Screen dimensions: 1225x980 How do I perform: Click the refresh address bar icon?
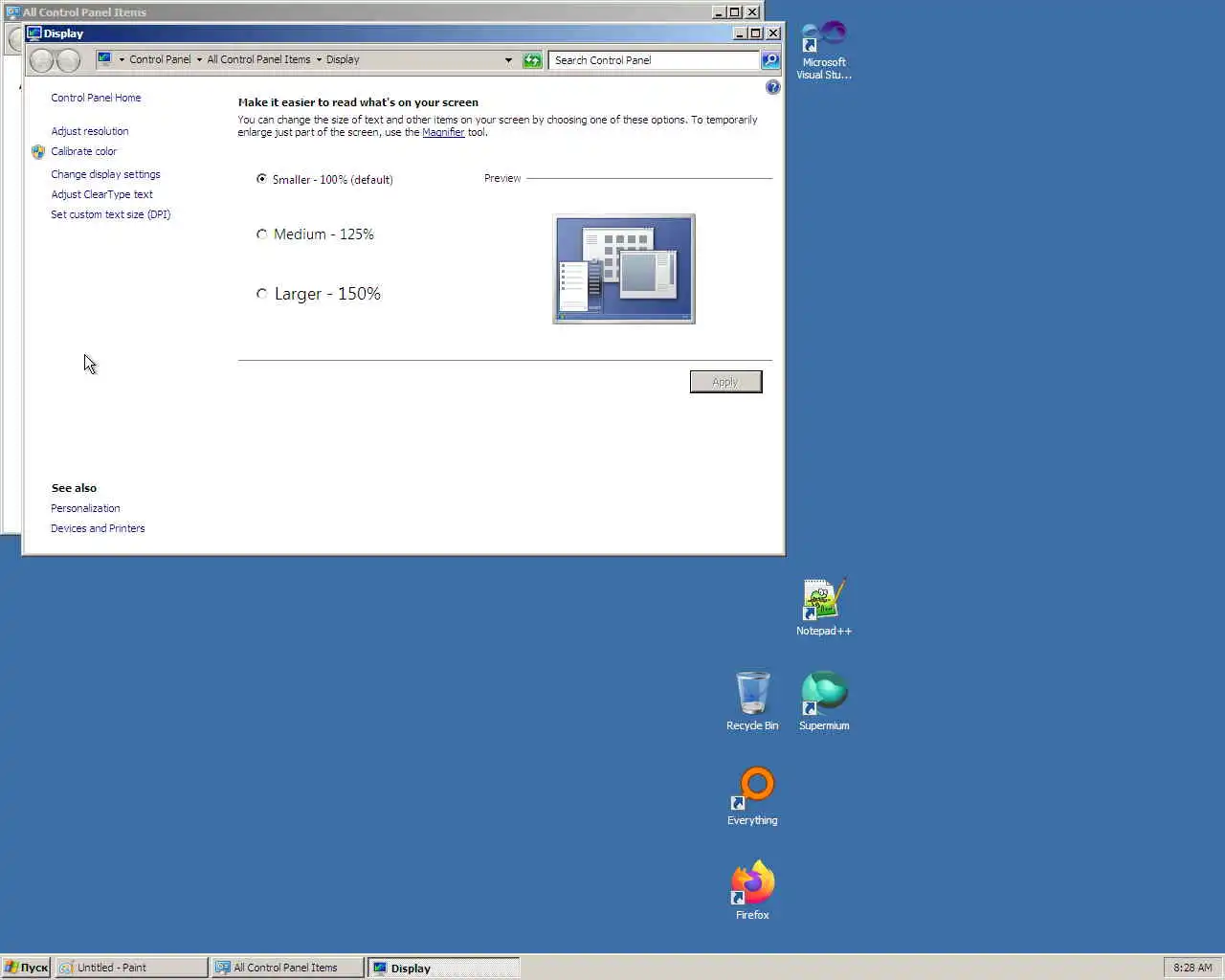tap(532, 60)
